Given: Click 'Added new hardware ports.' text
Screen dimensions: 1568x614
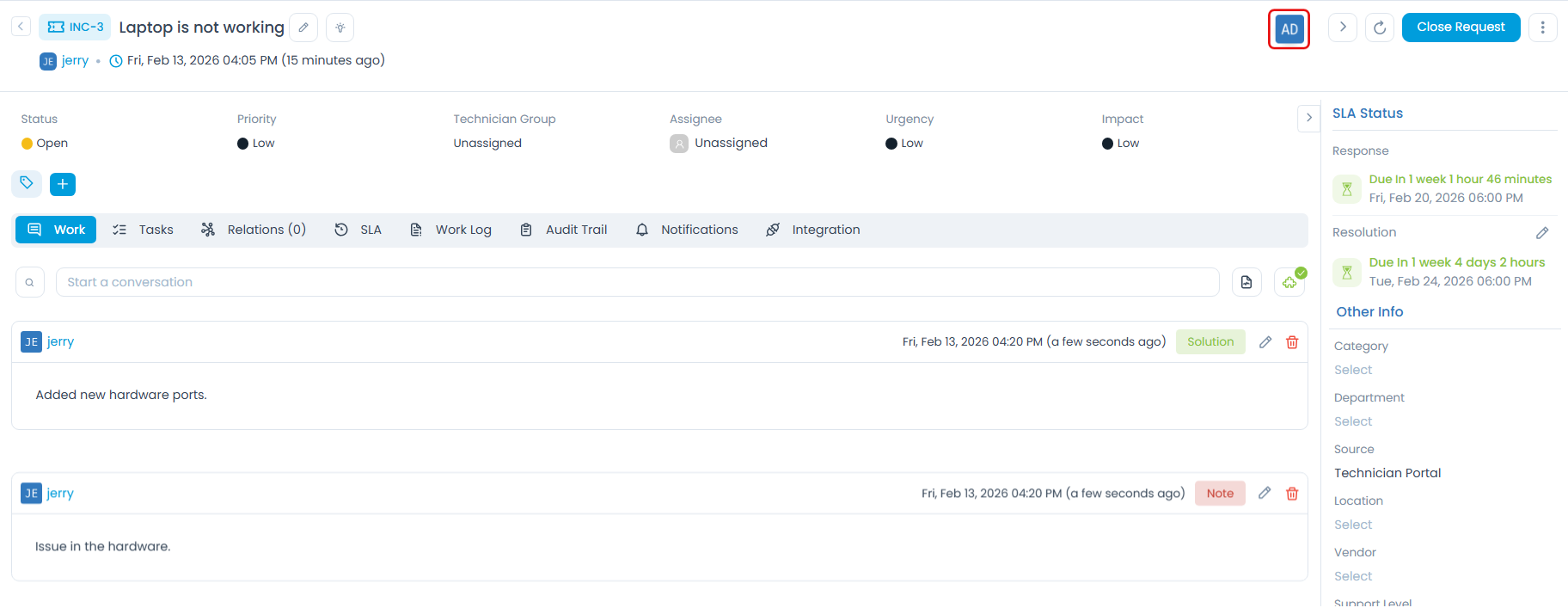Looking at the screenshot, I should click(121, 395).
